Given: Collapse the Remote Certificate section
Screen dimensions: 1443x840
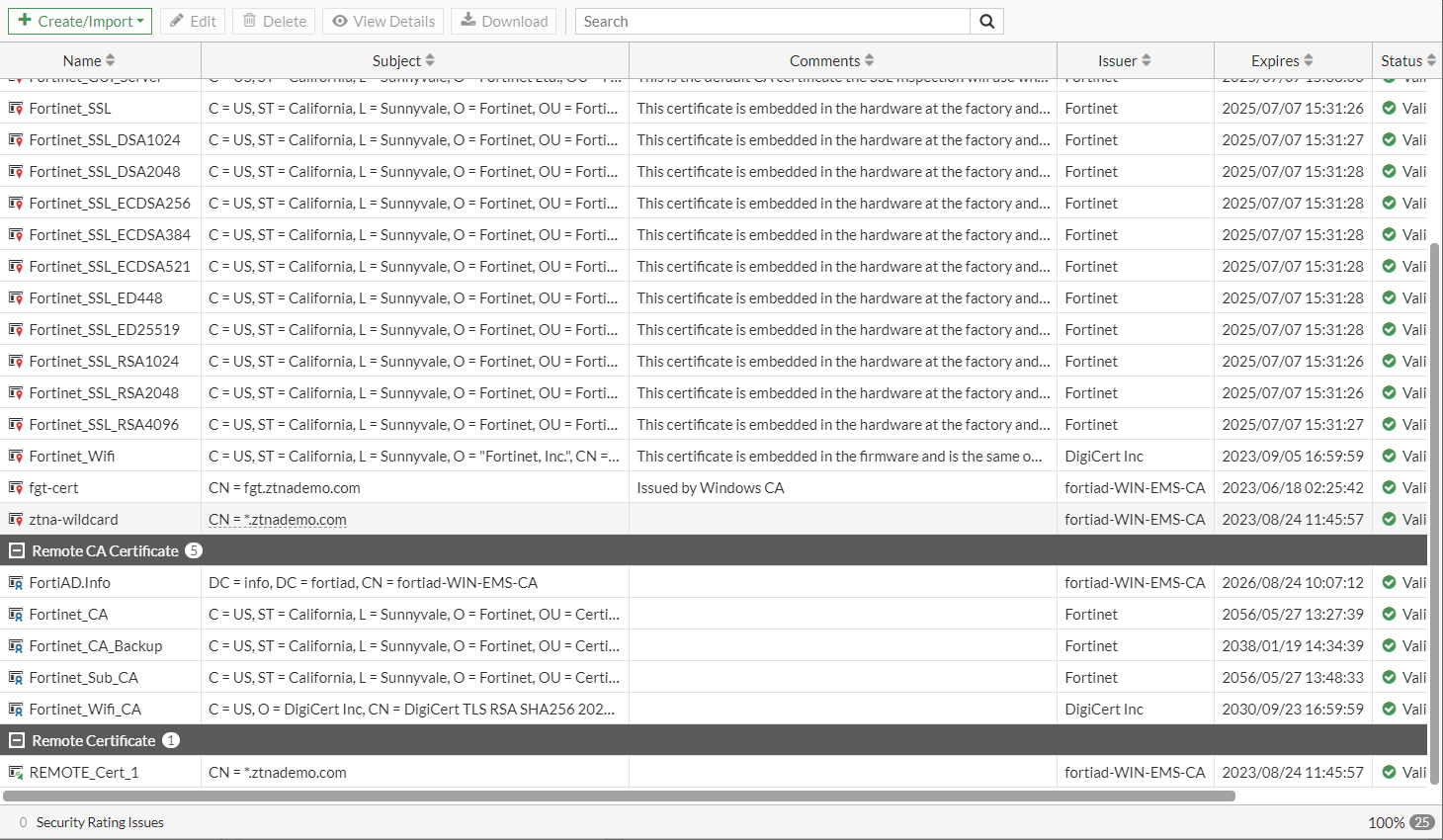Looking at the screenshot, I should [15, 740].
